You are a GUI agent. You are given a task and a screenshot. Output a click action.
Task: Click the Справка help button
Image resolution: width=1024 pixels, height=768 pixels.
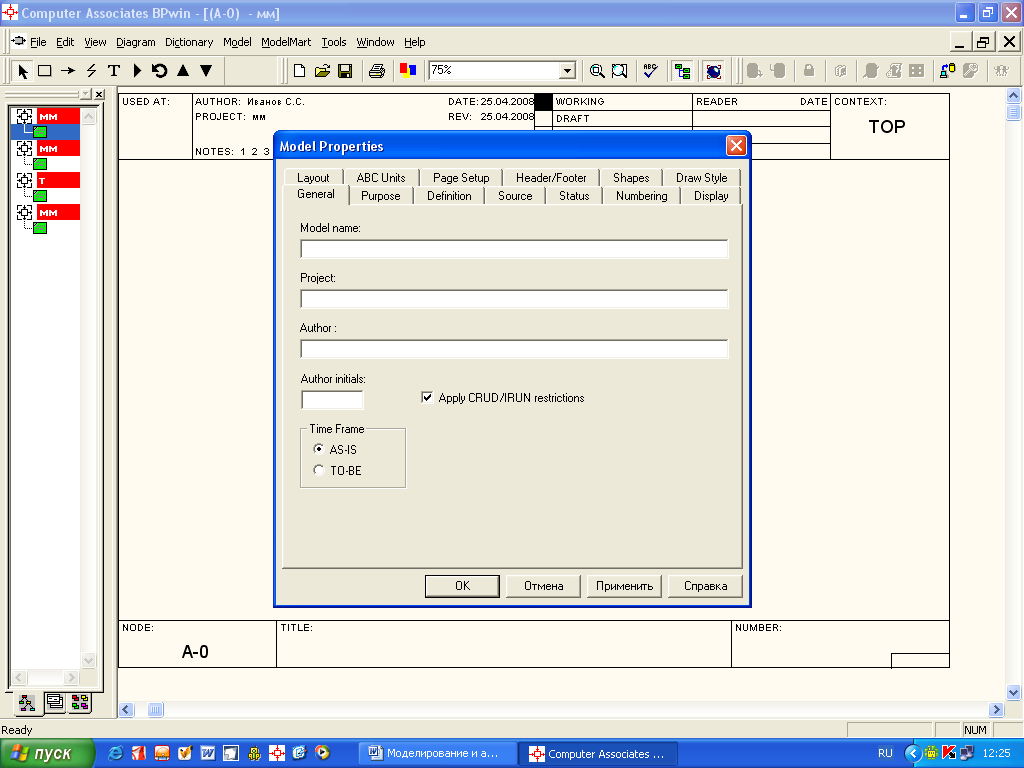pos(705,586)
